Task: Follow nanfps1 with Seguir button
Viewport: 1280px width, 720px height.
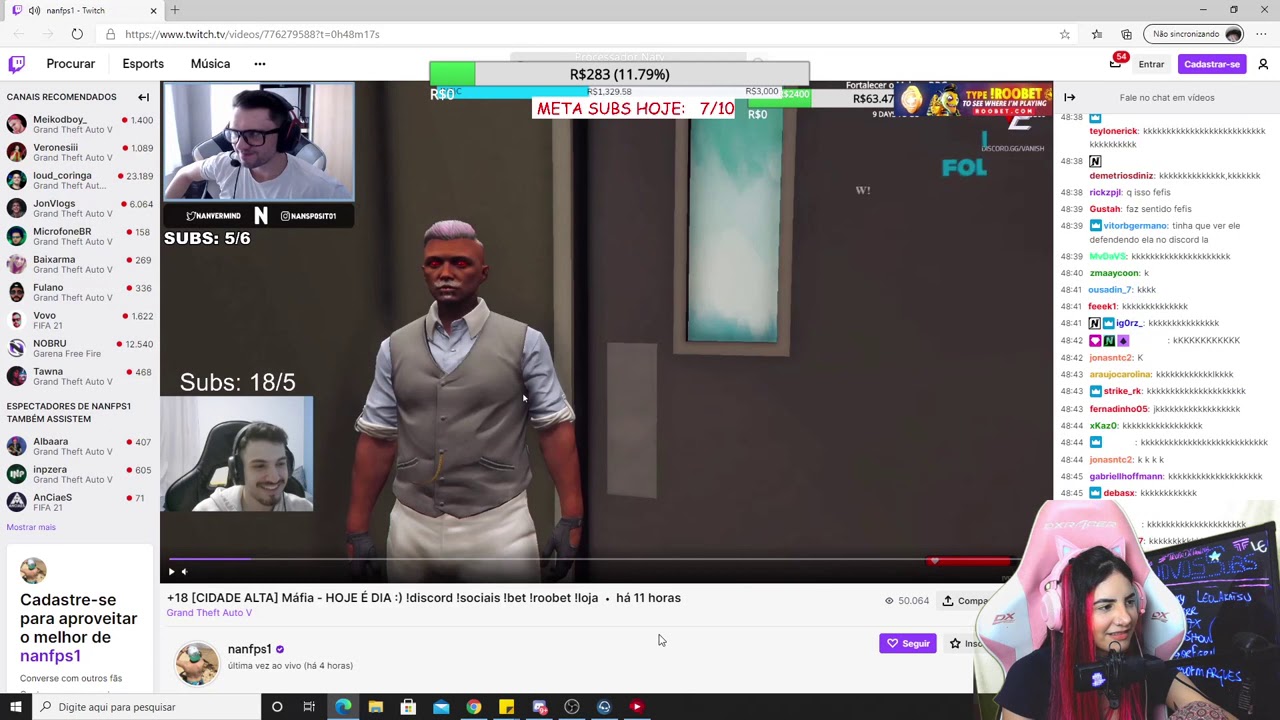Action: pos(908,643)
